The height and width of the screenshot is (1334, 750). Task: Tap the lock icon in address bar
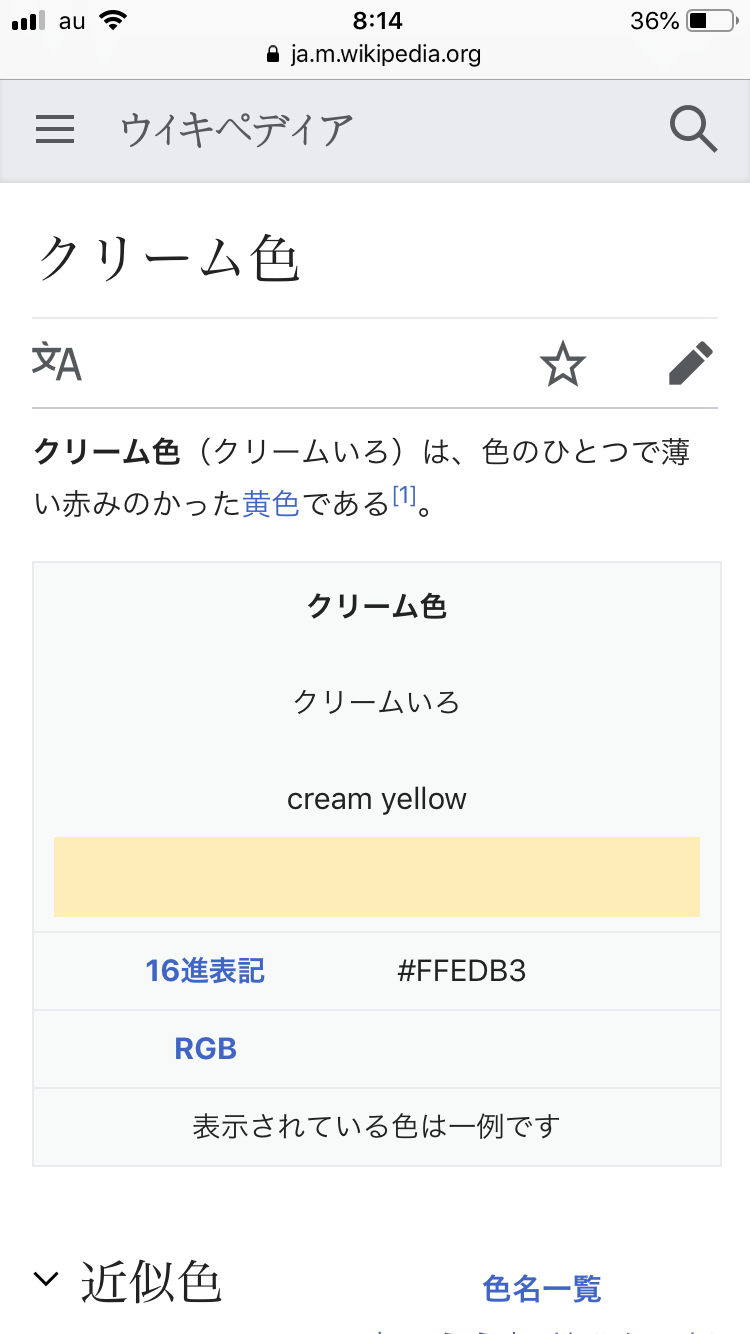273,55
